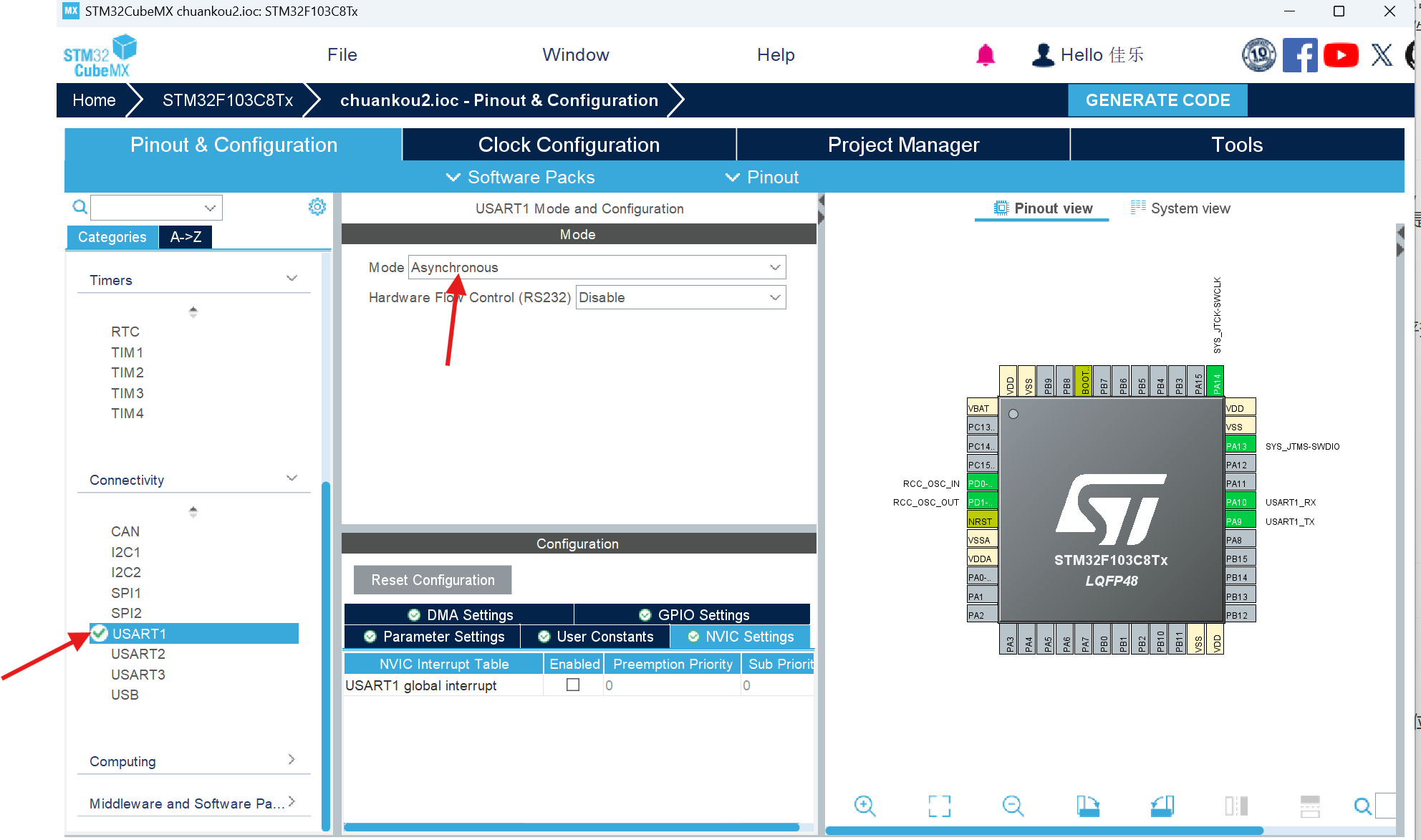This screenshot has height=840, width=1421.
Task: Open the categories panel settings gear
Action: tap(317, 207)
